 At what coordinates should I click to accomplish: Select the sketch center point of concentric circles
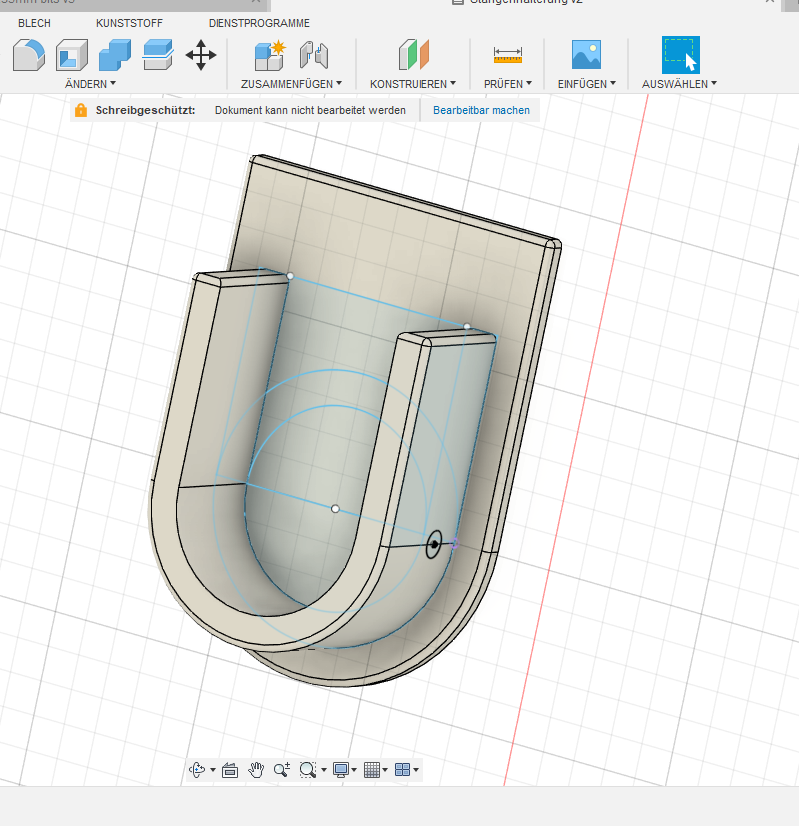[x=335, y=509]
